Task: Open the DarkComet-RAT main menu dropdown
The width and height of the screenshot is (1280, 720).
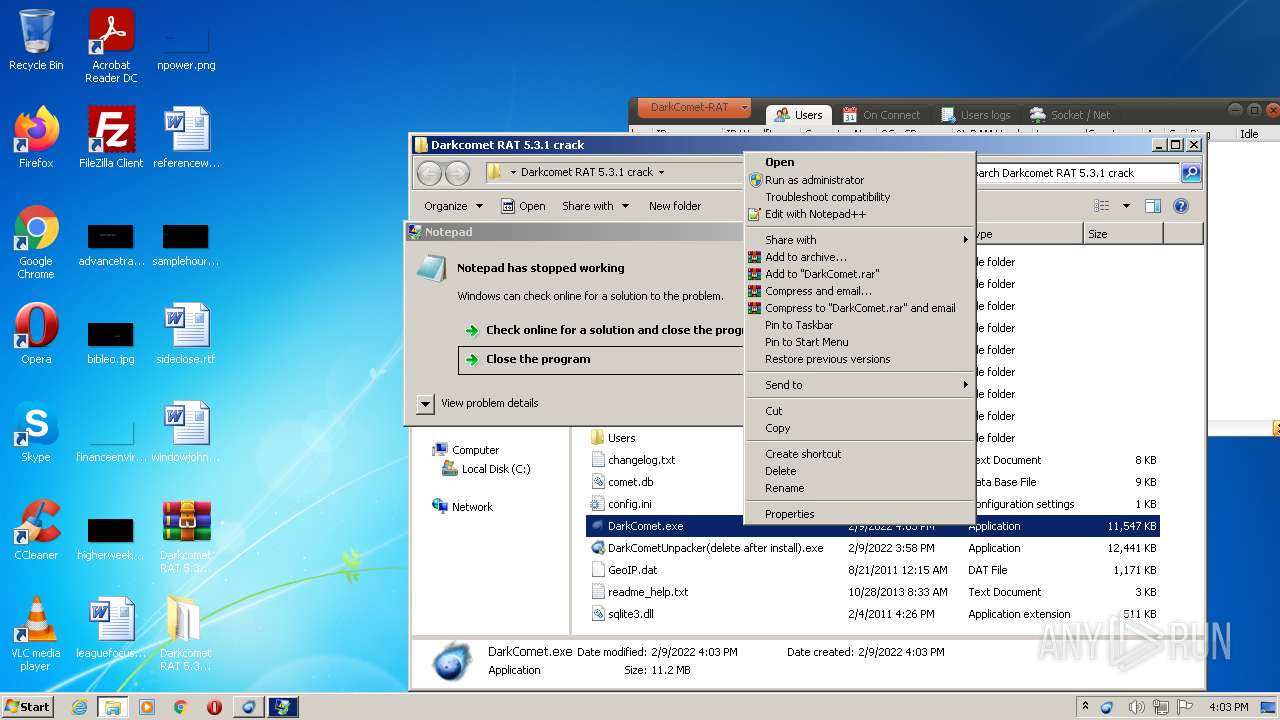Action: coord(695,107)
